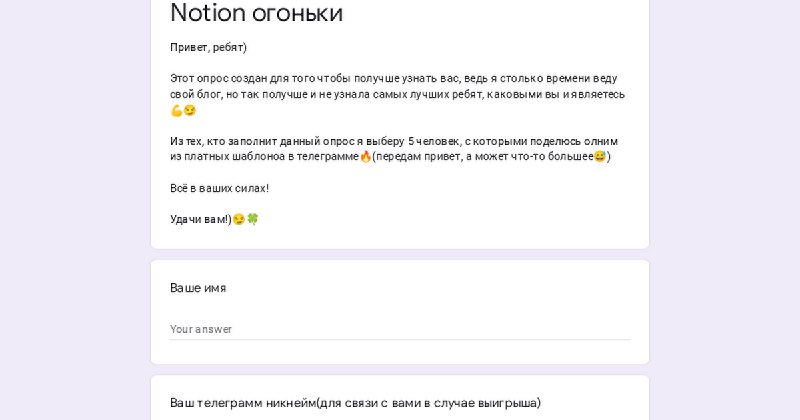The width and height of the screenshot is (800, 420).
Task: Click the 'Ваше имя' question card
Action: (x=400, y=312)
